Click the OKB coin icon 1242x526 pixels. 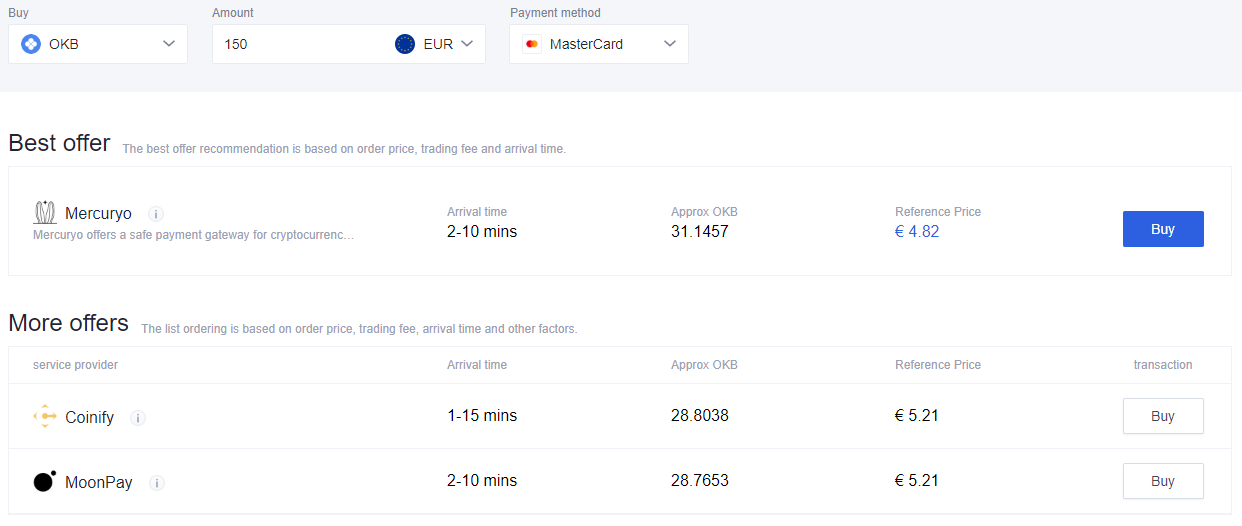click(x=31, y=44)
